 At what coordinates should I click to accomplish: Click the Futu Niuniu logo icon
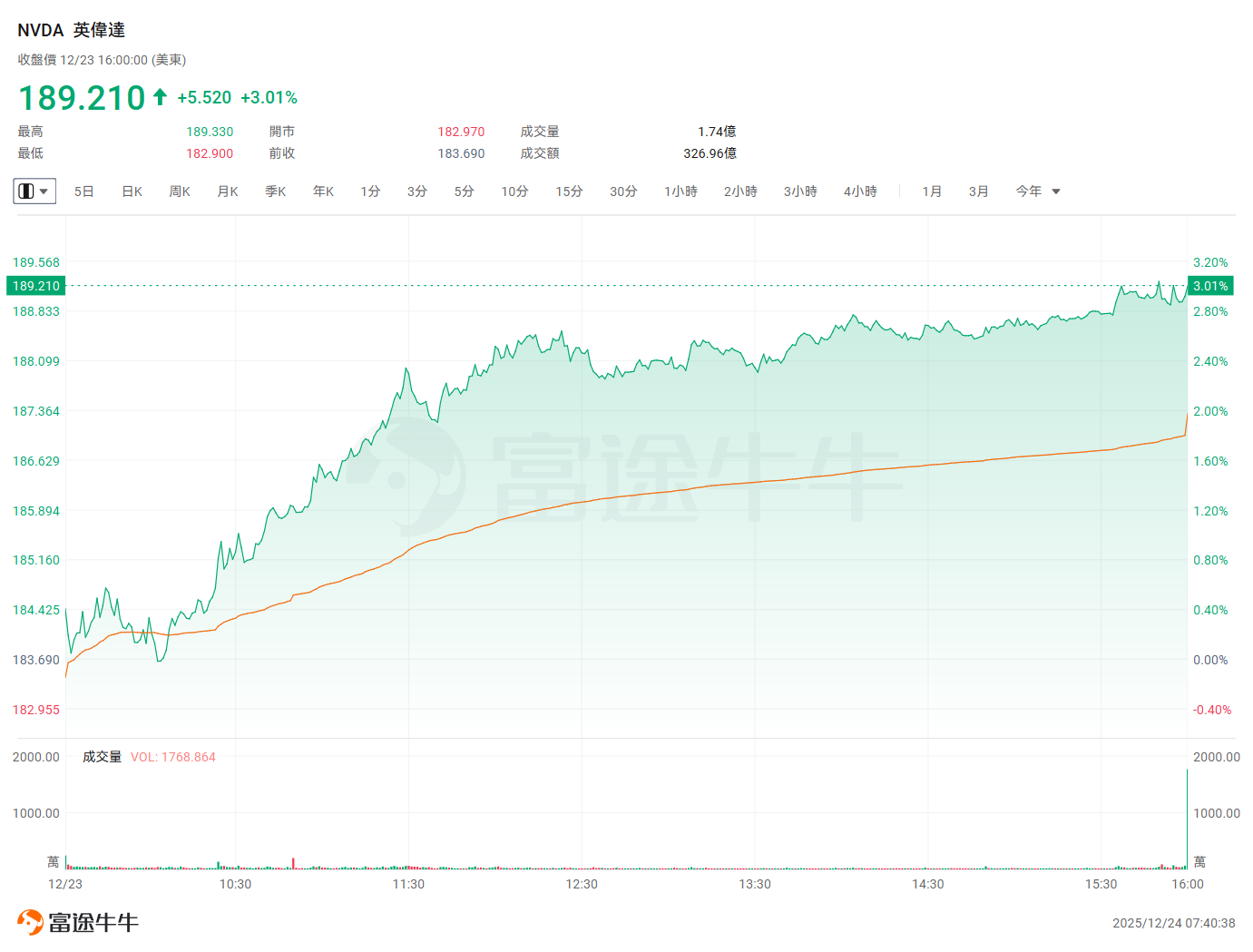(30, 922)
